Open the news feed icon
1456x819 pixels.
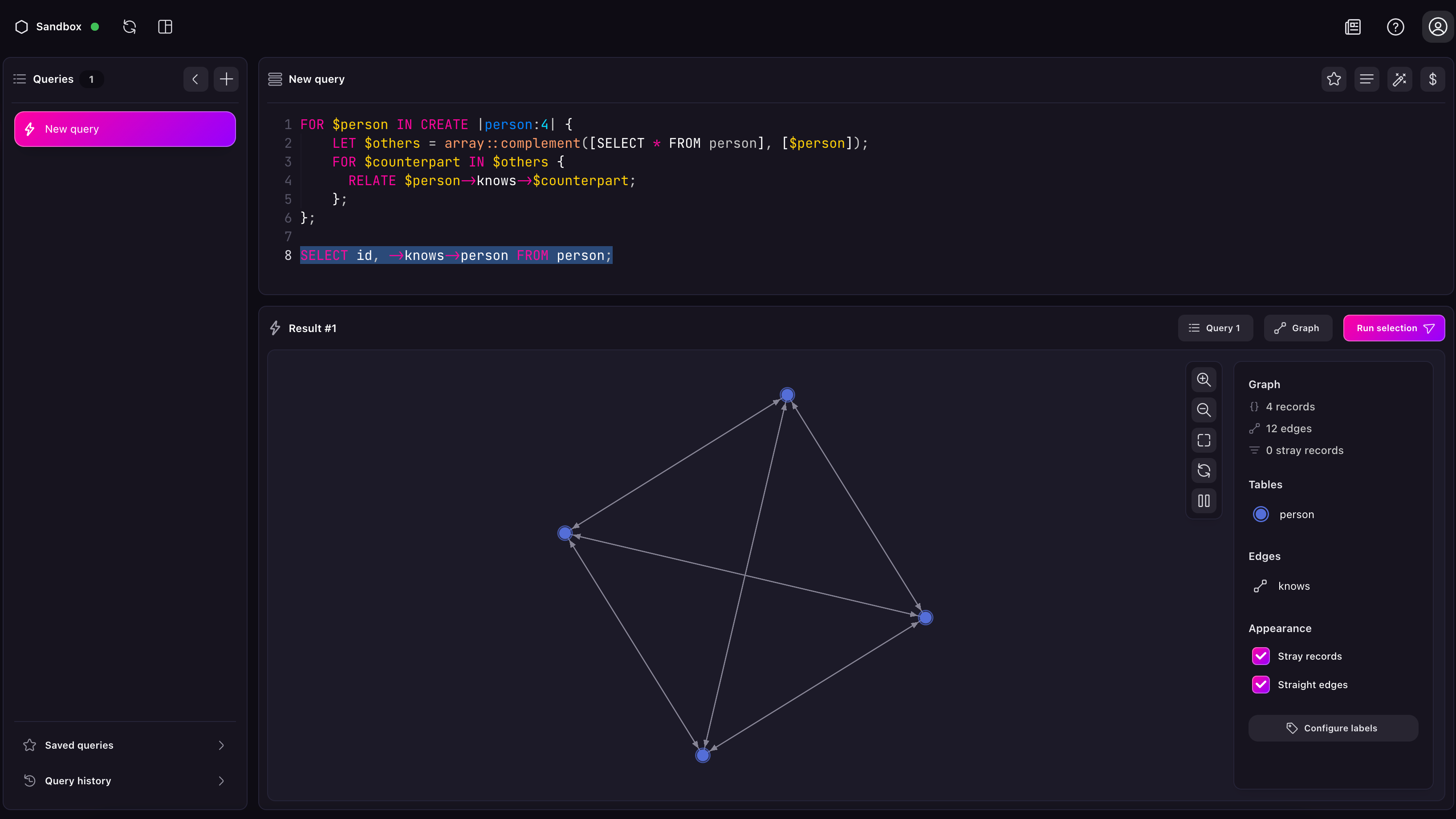tap(1353, 27)
